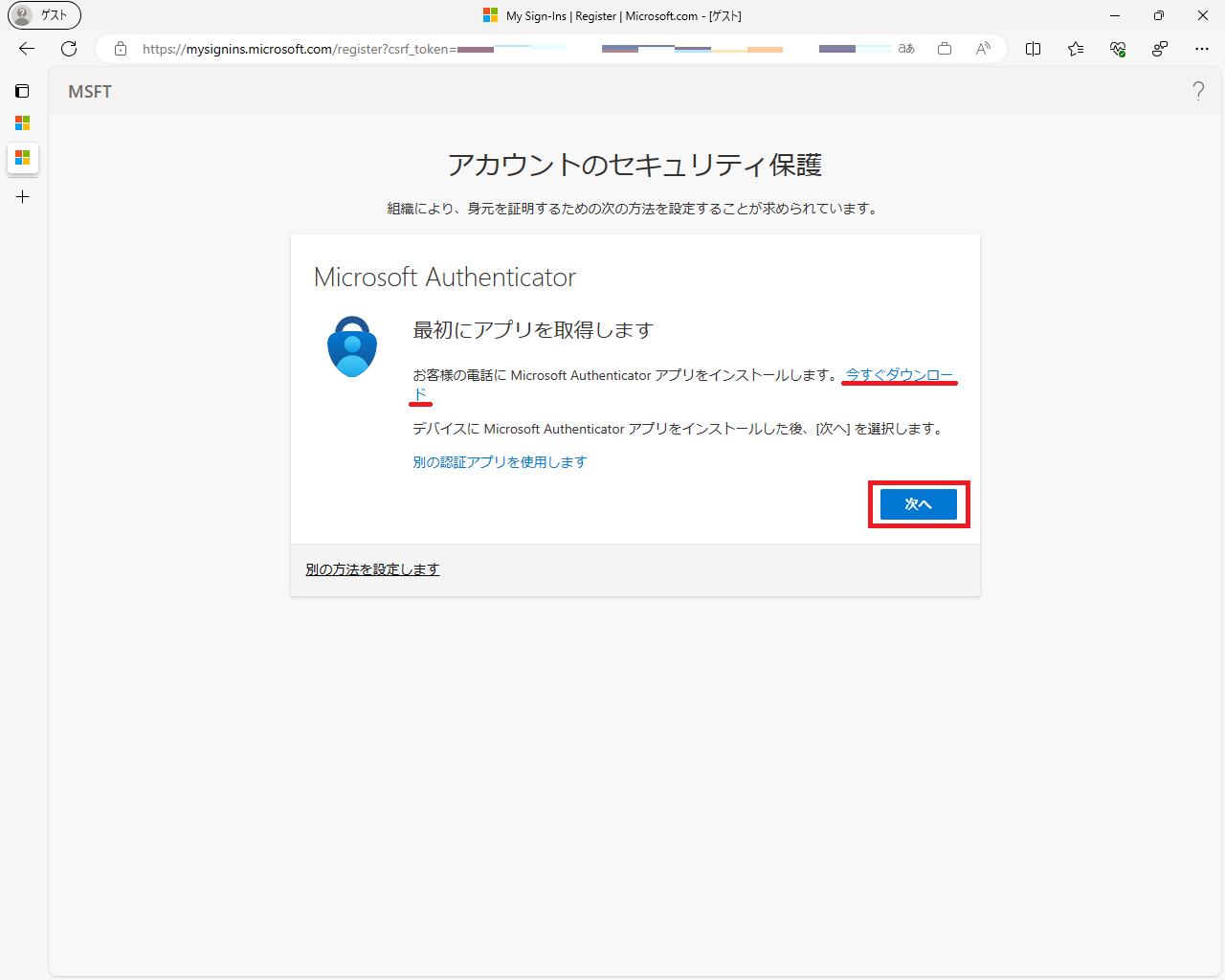Select the active My Sign-Ins vertical tab

[22, 157]
